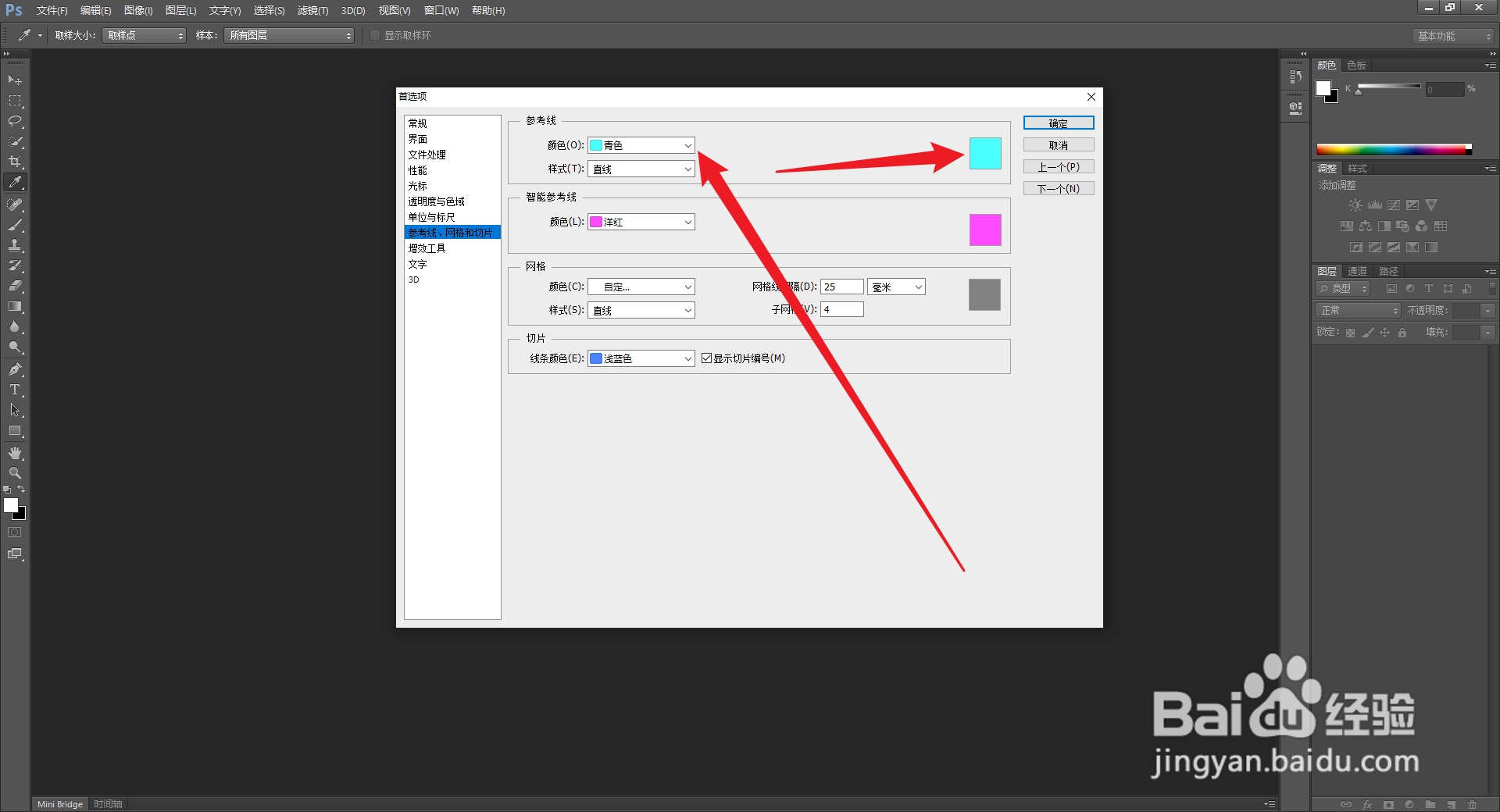The width and height of the screenshot is (1500, 812).
Task: Select the Brush tool
Action: click(x=15, y=225)
